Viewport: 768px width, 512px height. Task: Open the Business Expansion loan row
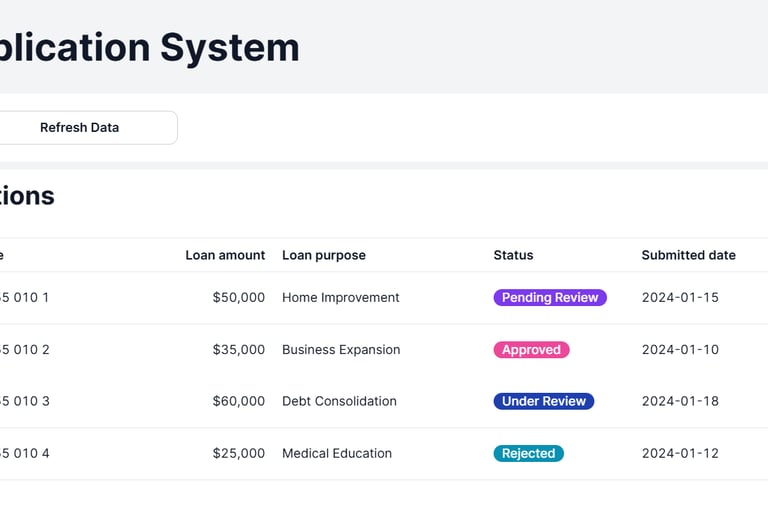point(341,350)
